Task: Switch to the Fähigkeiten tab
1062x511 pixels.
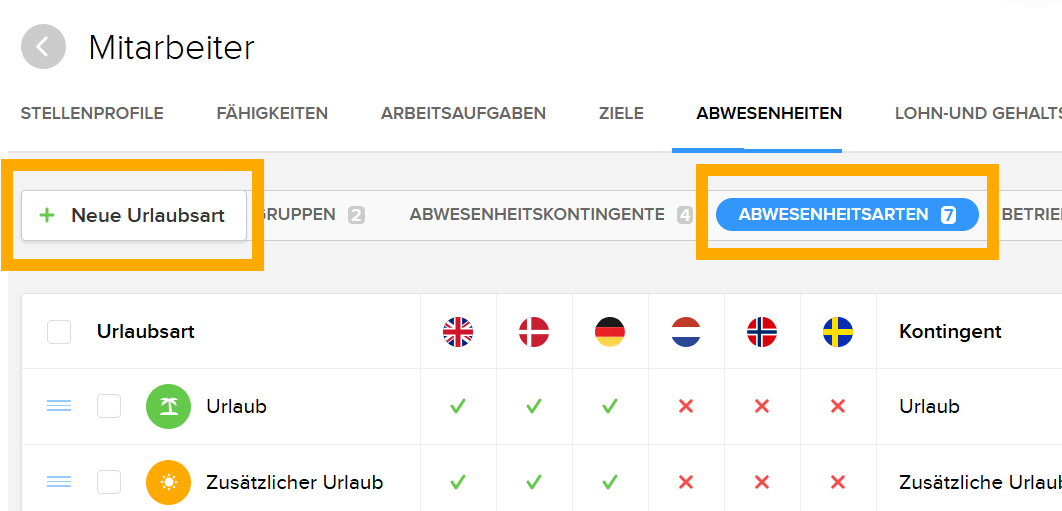Action: 272,114
